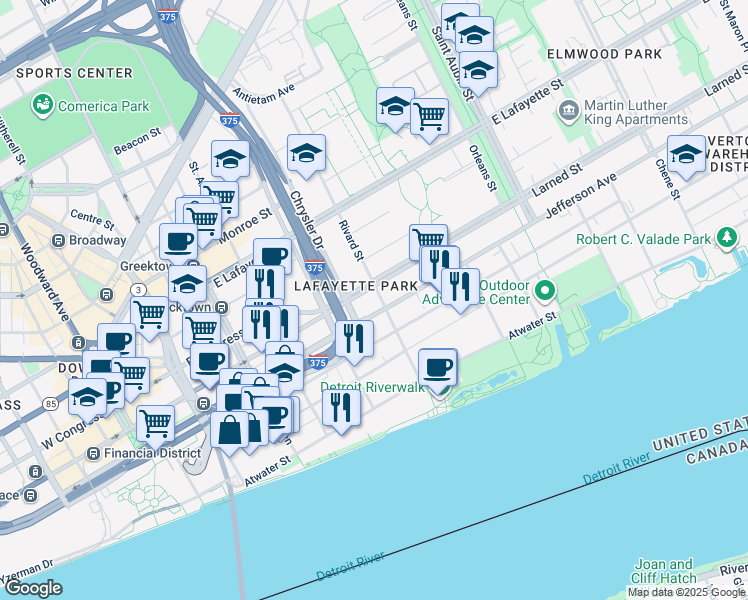Click the Comerica Park stadium marker icon

(x=42, y=105)
